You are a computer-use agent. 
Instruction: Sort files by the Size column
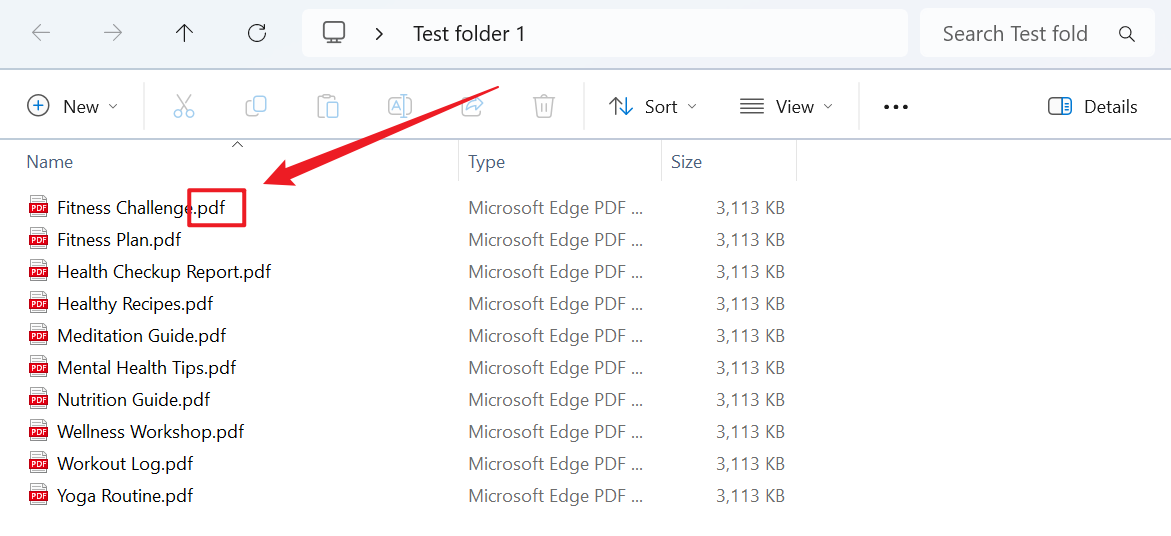[687, 162]
